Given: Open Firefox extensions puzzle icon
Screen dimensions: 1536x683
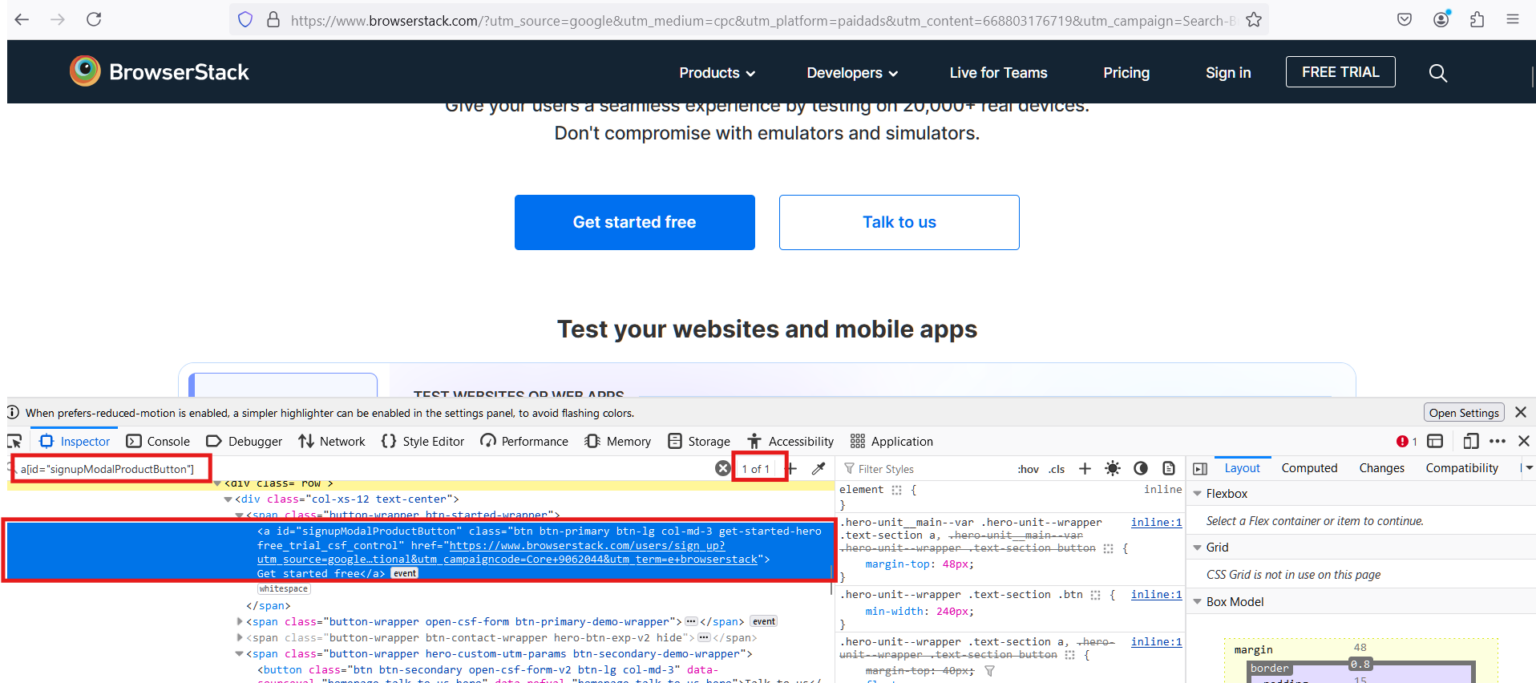Looking at the screenshot, I should click(1477, 20).
